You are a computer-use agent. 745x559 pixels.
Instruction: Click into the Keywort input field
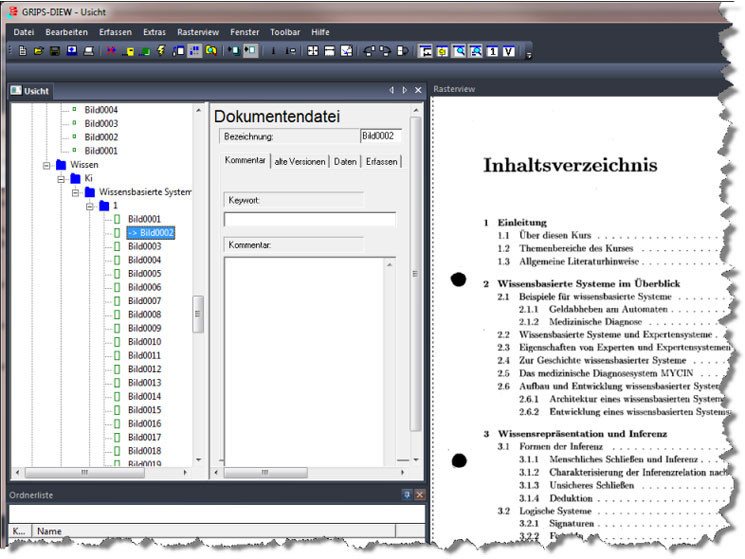309,219
